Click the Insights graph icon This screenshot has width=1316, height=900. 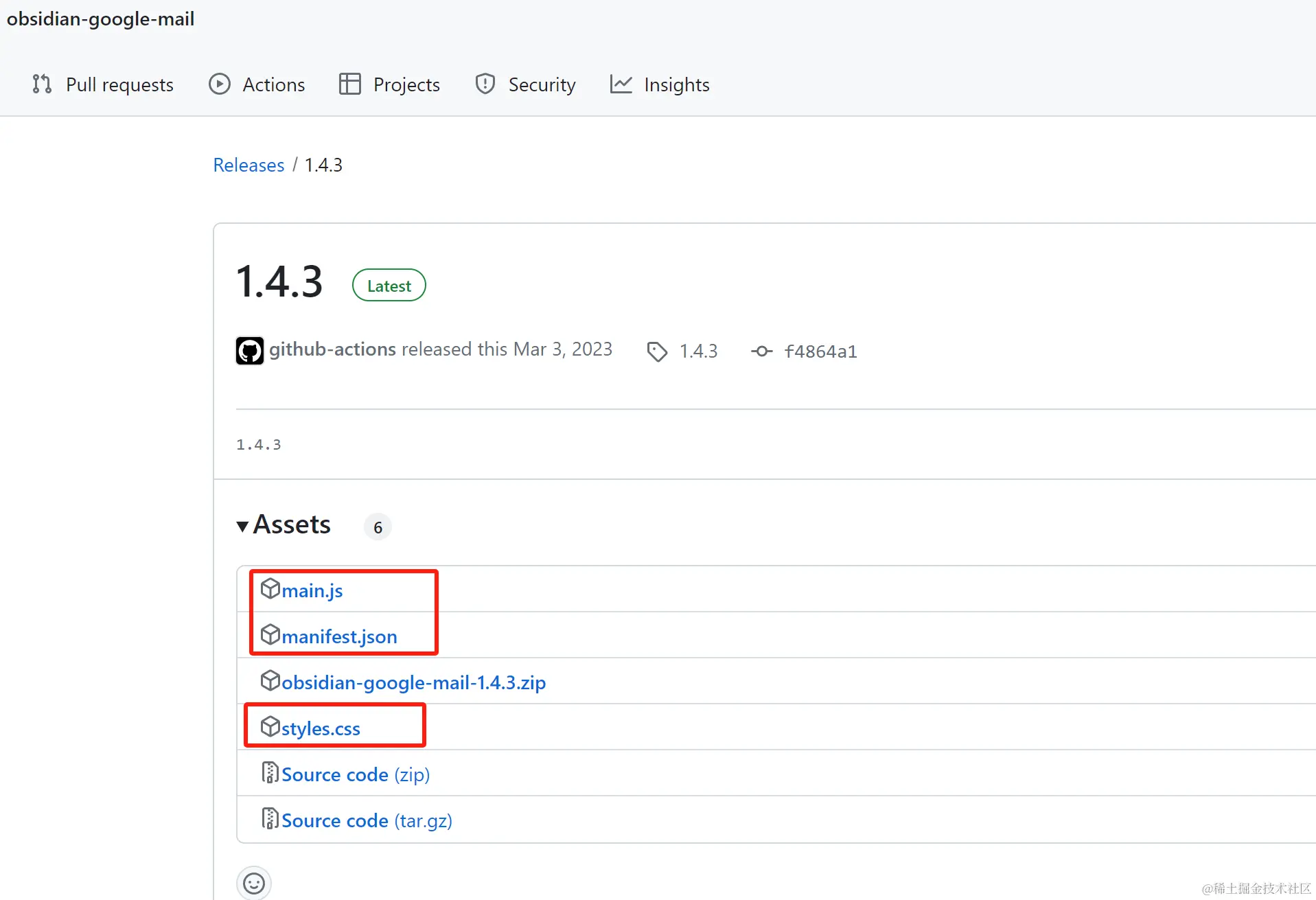pos(621,84)
